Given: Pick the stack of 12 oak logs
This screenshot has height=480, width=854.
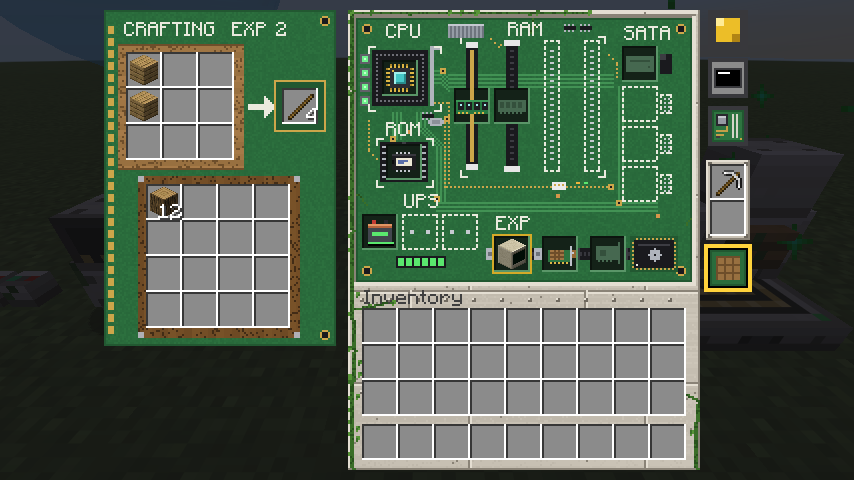Looking at the screenshot, I should [x=164, y=202].
